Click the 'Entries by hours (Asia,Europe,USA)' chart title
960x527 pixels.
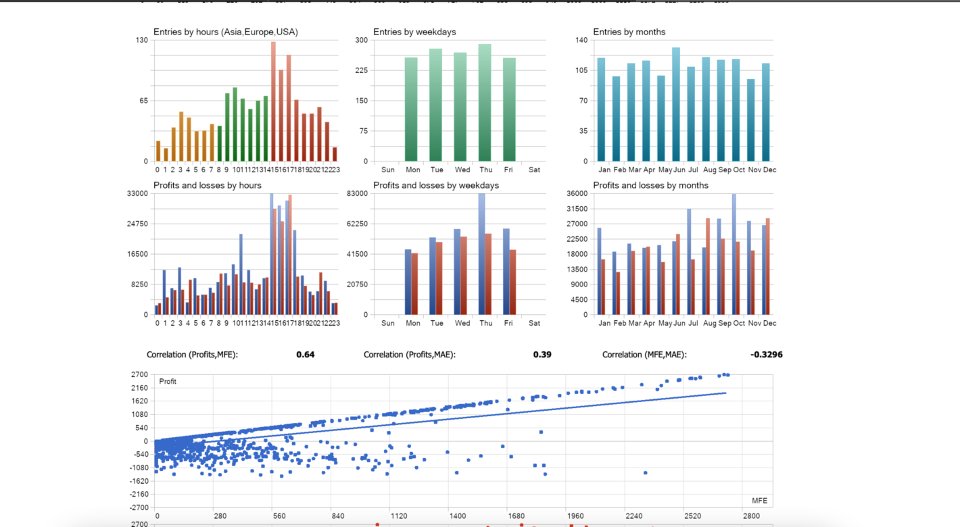225,32
